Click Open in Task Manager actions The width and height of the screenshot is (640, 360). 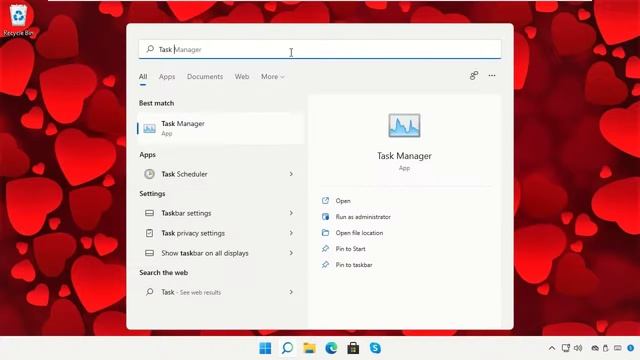click(x=343, y=201)
